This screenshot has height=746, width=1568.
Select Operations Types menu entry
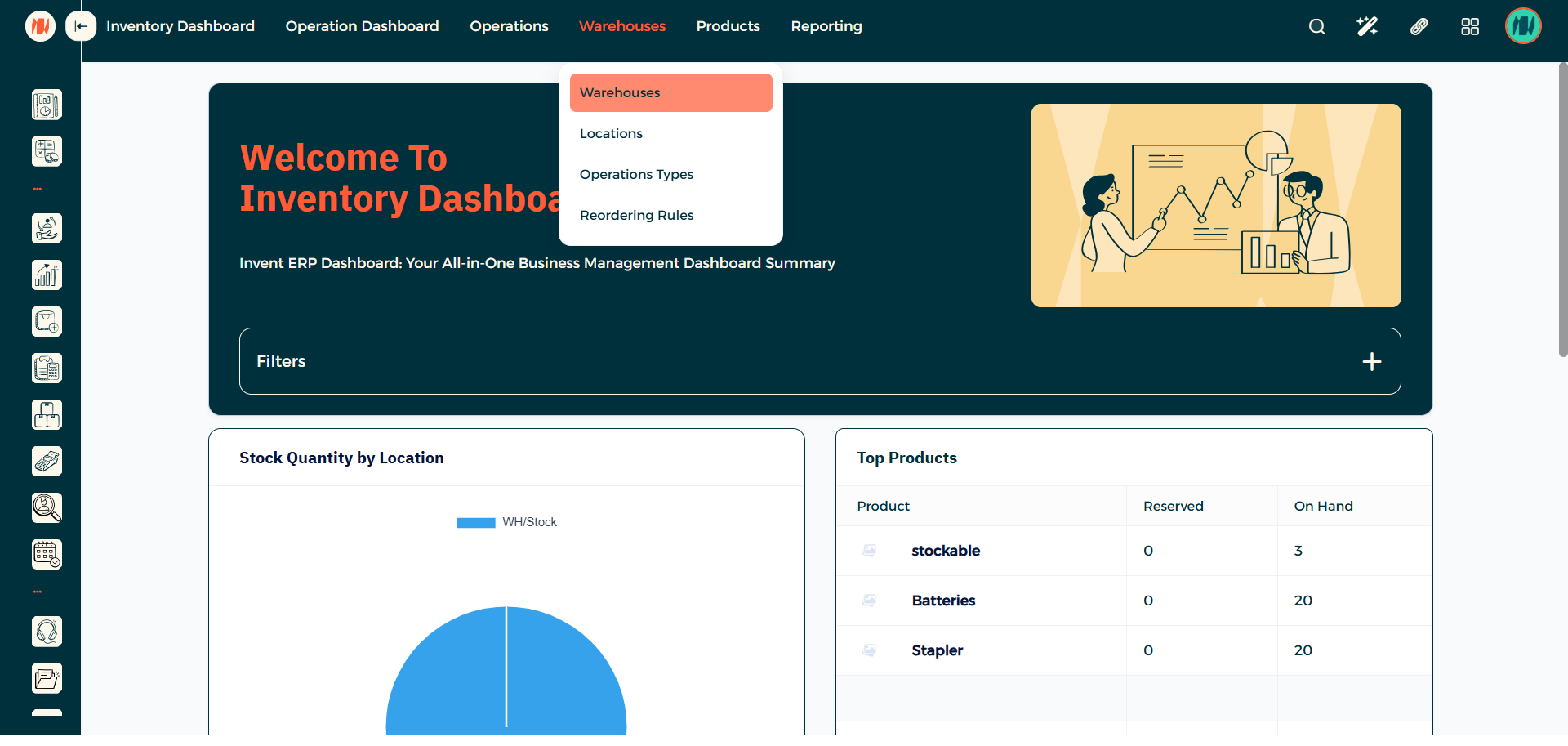[636, 174]
